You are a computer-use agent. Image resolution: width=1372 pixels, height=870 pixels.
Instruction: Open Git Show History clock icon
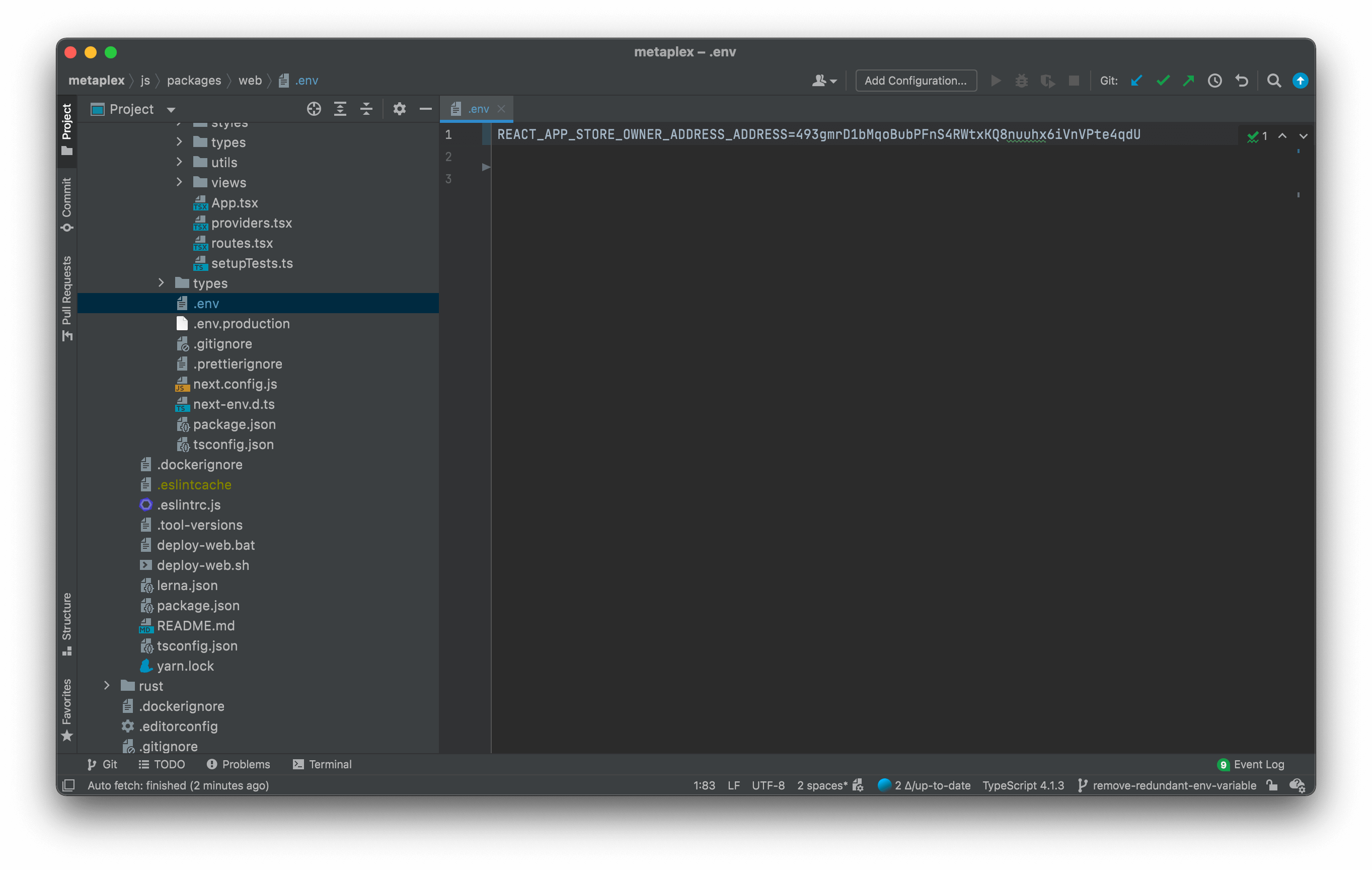point(1215,81)
